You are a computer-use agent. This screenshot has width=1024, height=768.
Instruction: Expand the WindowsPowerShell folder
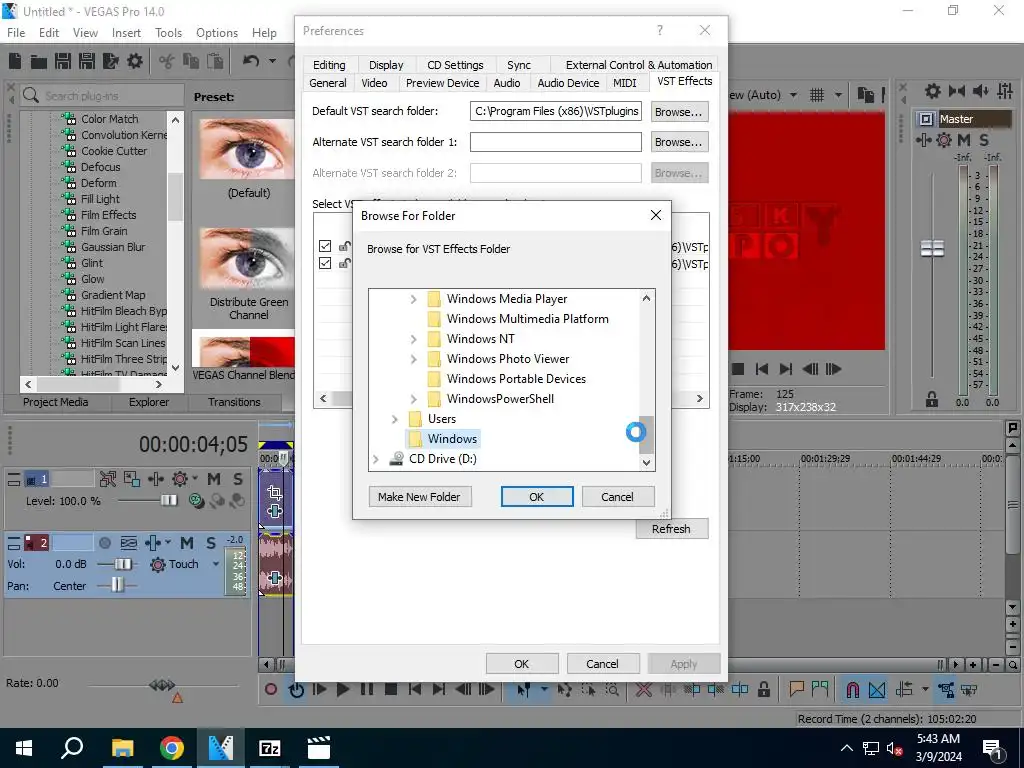tap(413, 399)
